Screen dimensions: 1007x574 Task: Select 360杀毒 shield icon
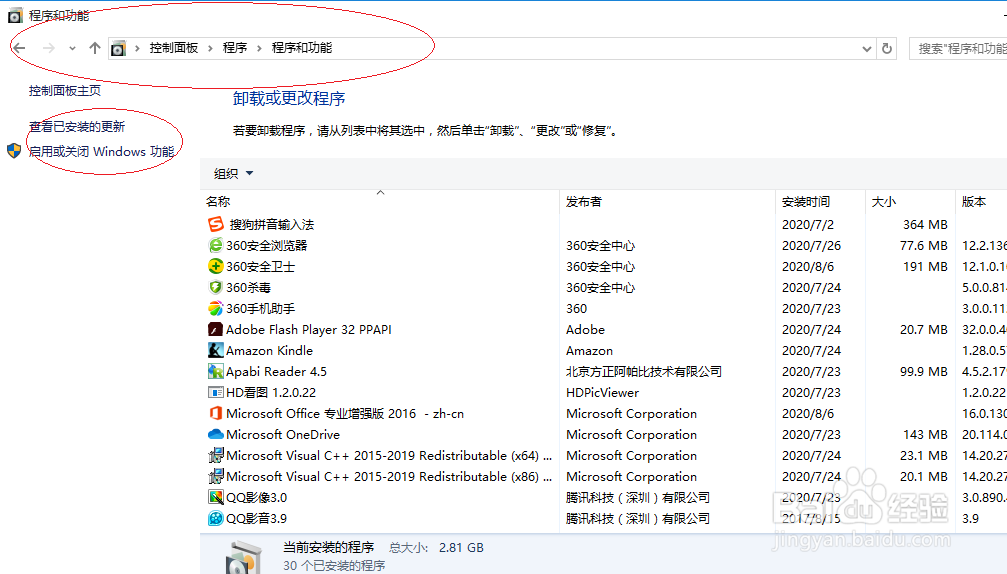point(216,288)
